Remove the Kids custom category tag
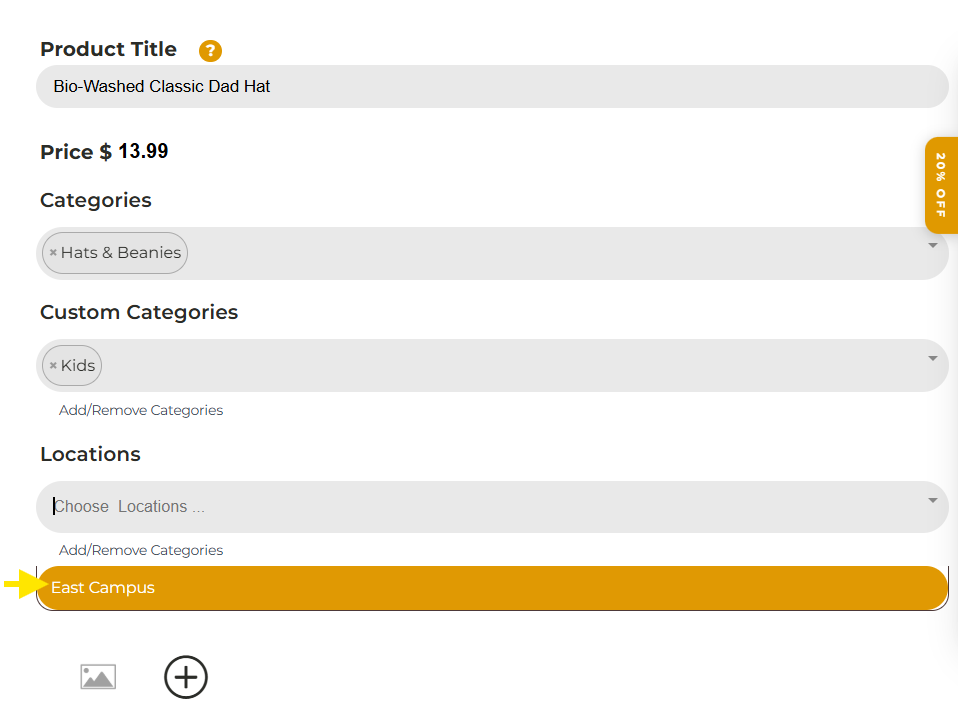This screenshot has height=705, width=958. [53, 365]
